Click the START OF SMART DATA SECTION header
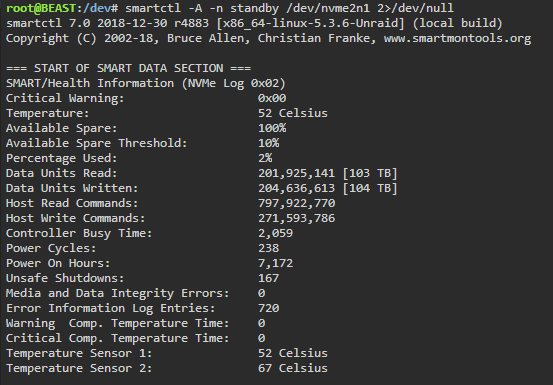Image resolution: width=553 pixels, height=385 pixels. [129, 68]
